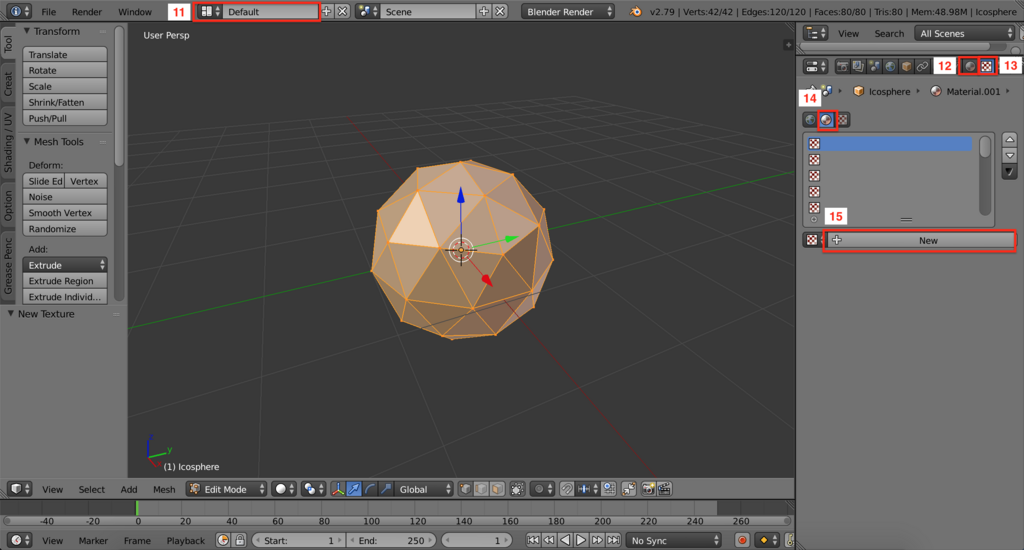This screenshot has height=550, width=1024.
Task: Click the Shrink/Fatten button
Action: [65, 102]
